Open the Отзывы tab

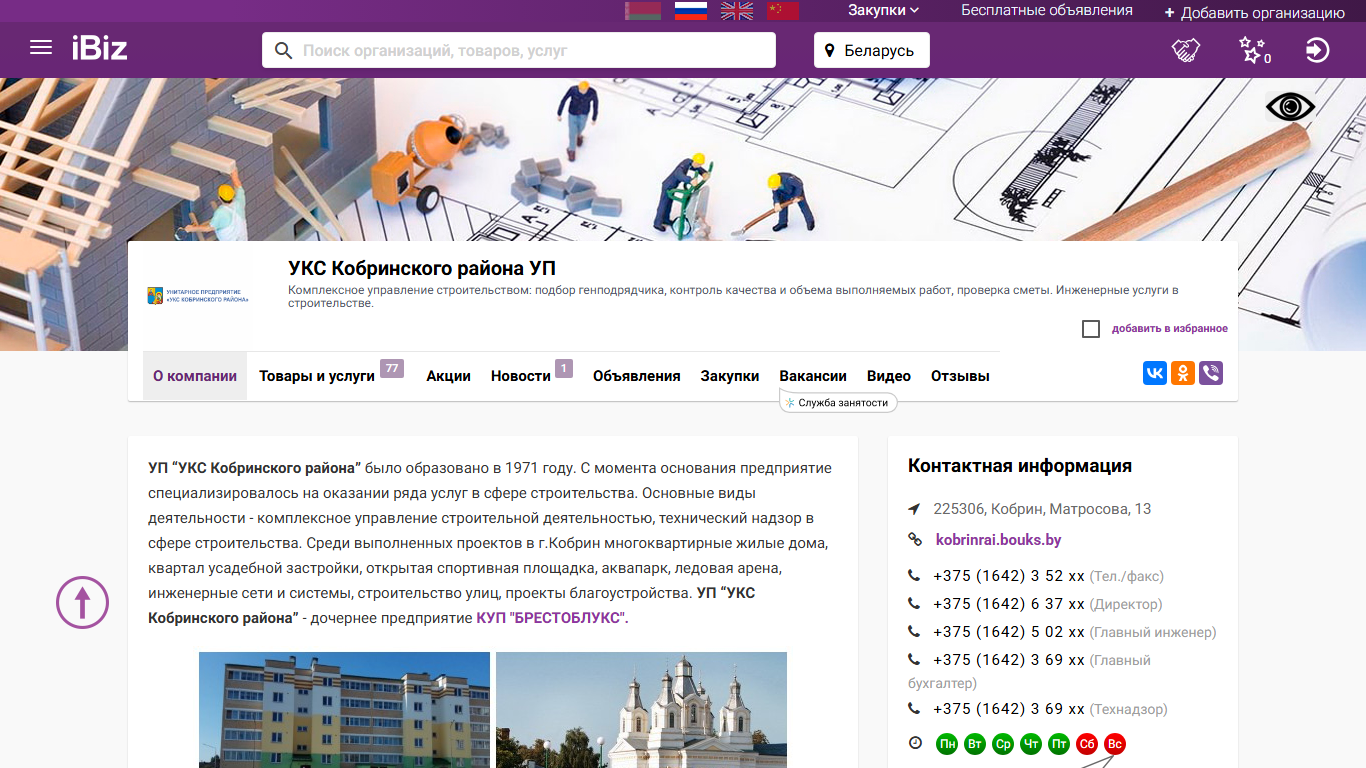(x=960, y=376)
